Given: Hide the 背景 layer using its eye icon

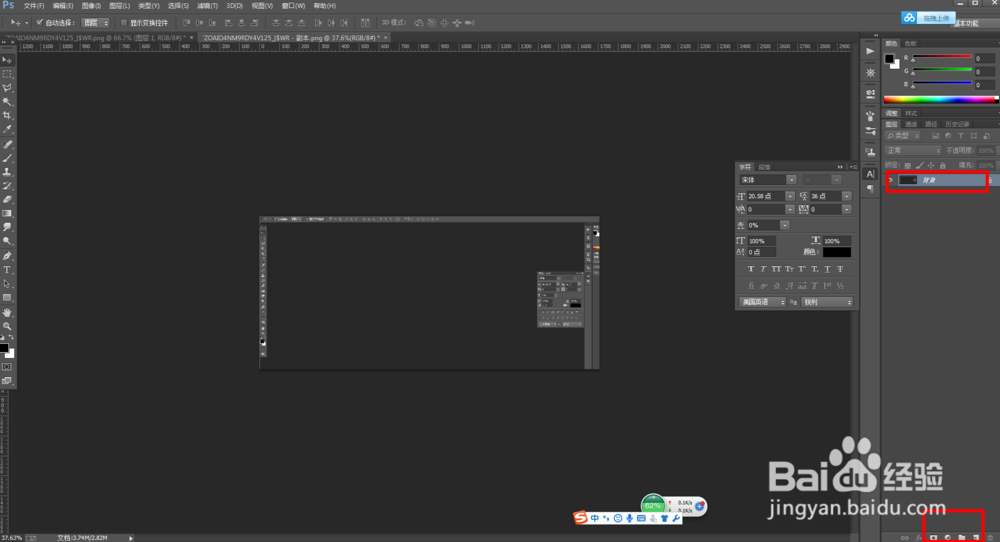Looking at the screenshot, I should pos(891,180).
